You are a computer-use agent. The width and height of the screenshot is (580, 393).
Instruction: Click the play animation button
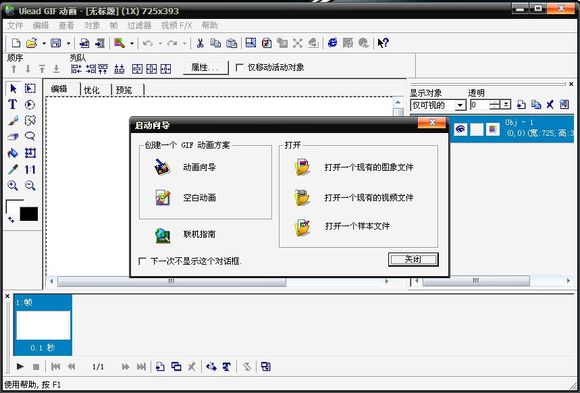20,366
